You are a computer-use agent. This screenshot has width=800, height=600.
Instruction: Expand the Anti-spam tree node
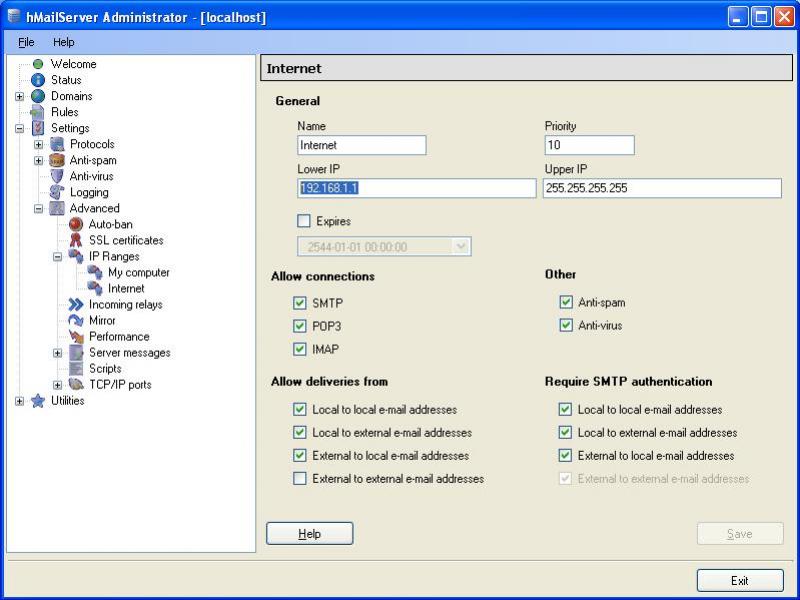tap(39, 161)
